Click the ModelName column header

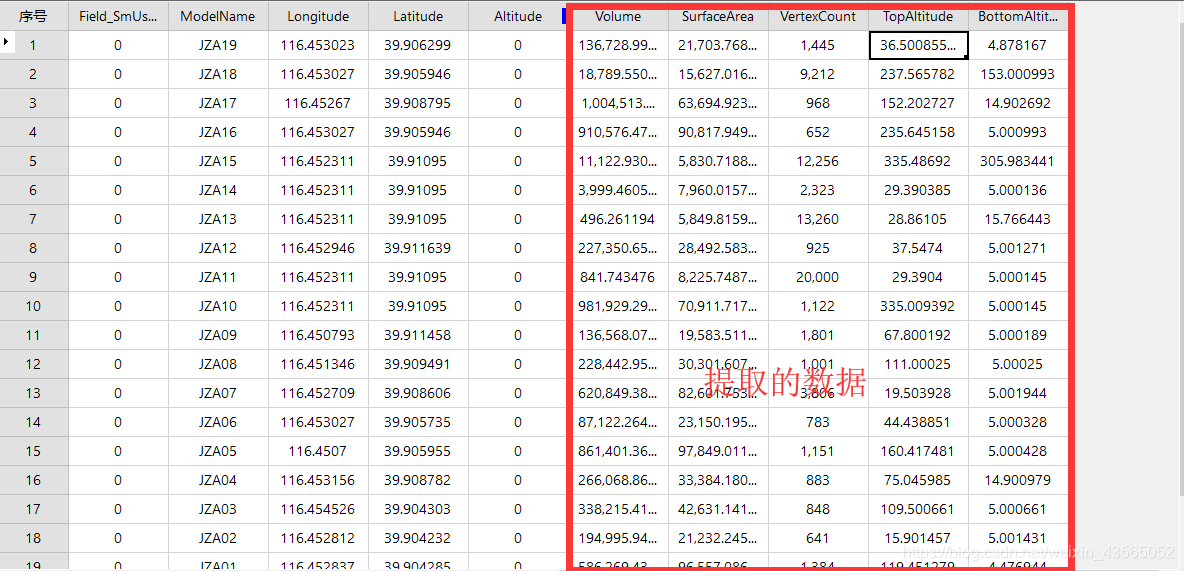coord(217,16)
